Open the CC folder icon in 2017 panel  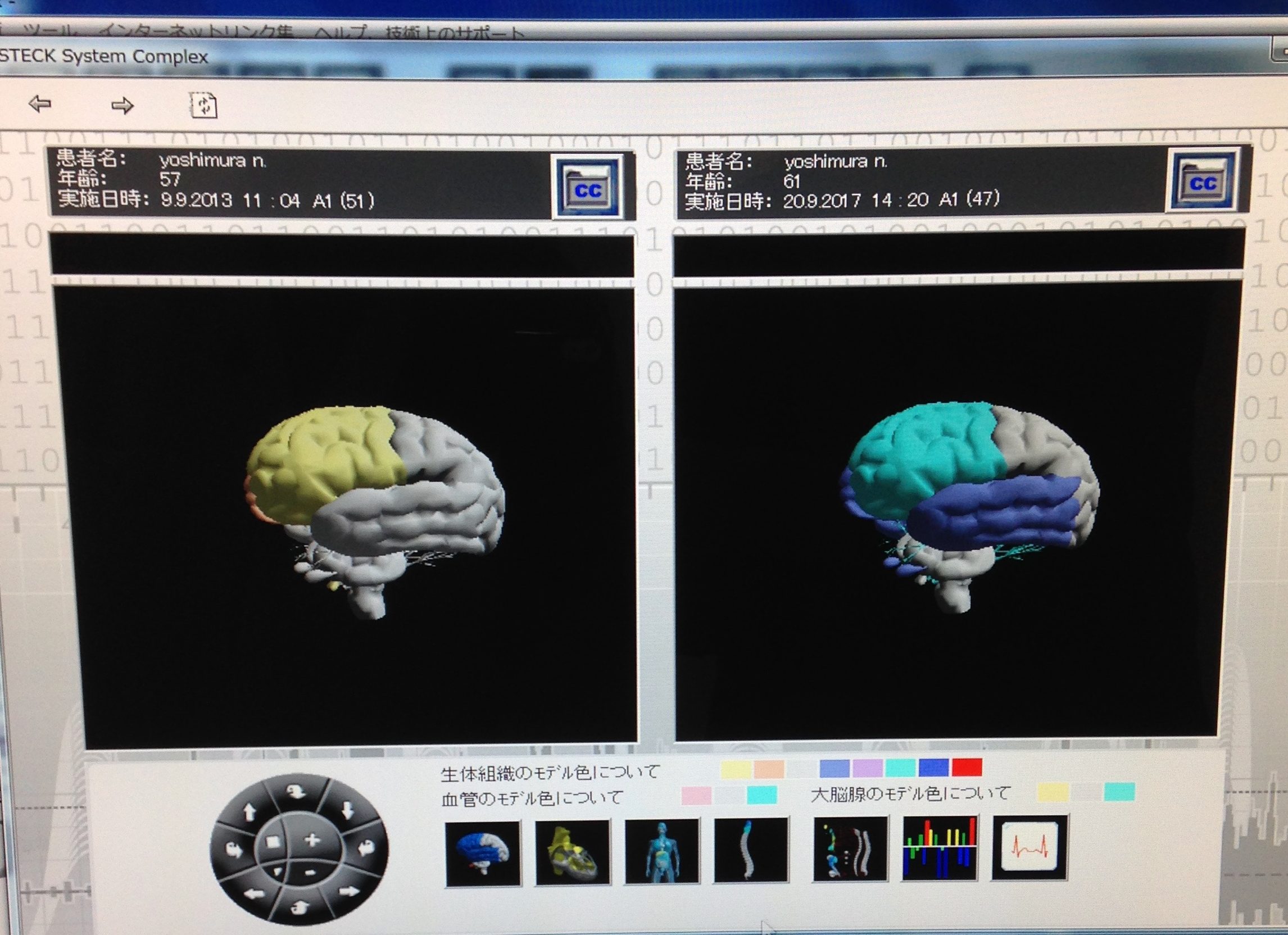tap(1203, 180)
